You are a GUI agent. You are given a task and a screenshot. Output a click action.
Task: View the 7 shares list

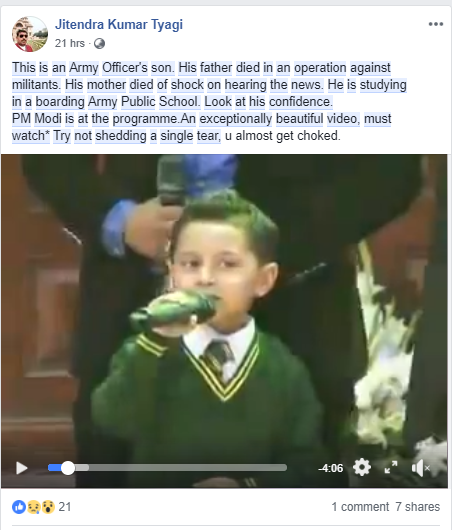click(418, 507)
